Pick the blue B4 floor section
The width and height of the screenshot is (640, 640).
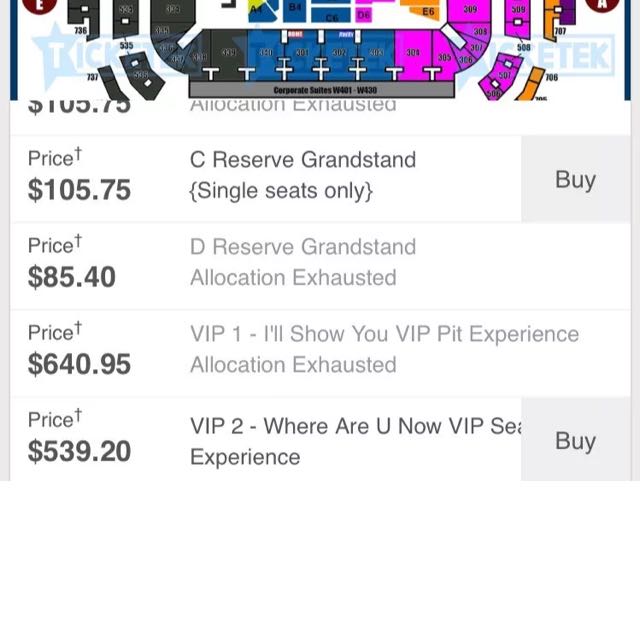click(x=295, y=11)
